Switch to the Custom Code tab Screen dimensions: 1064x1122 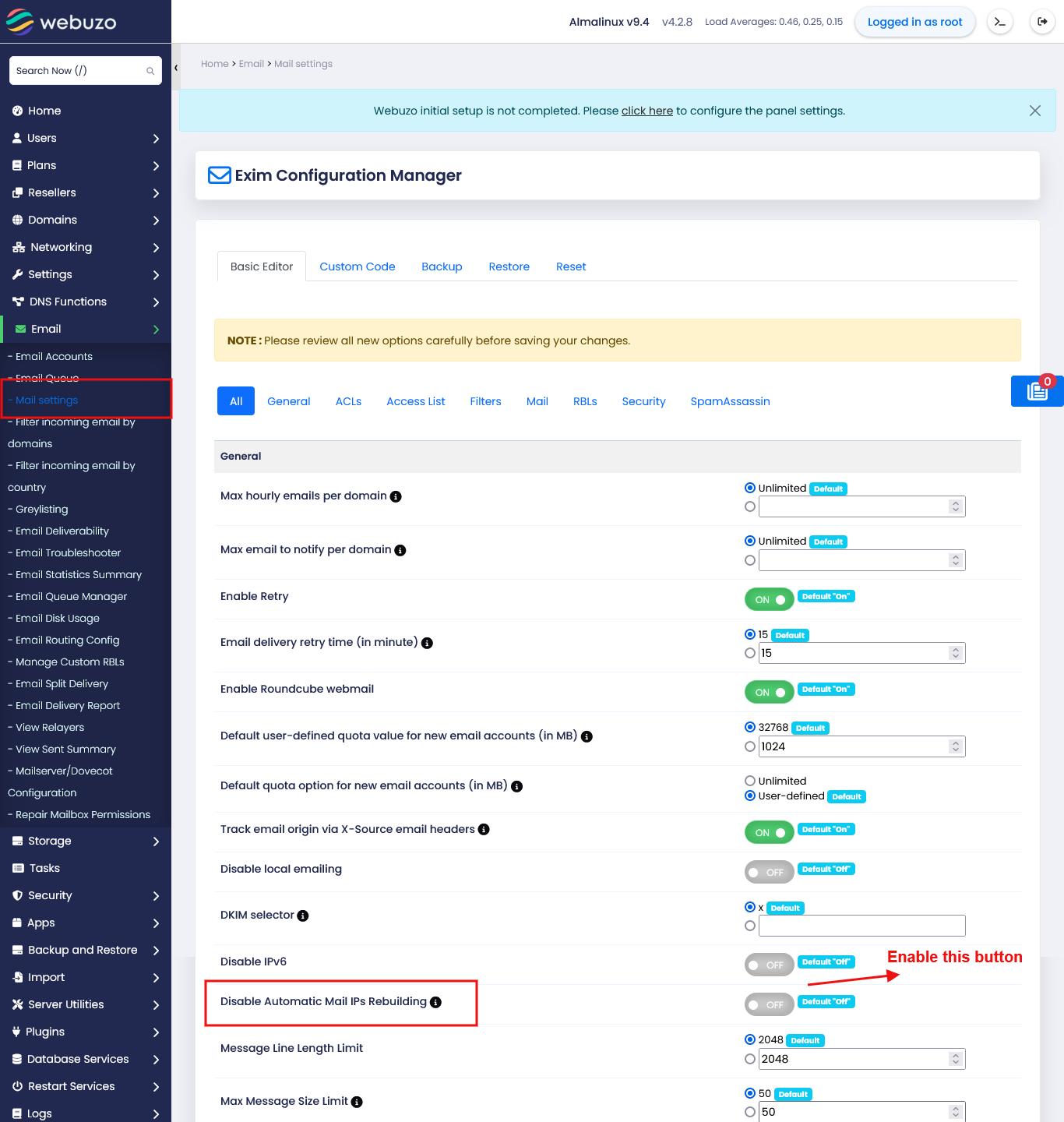358,266
